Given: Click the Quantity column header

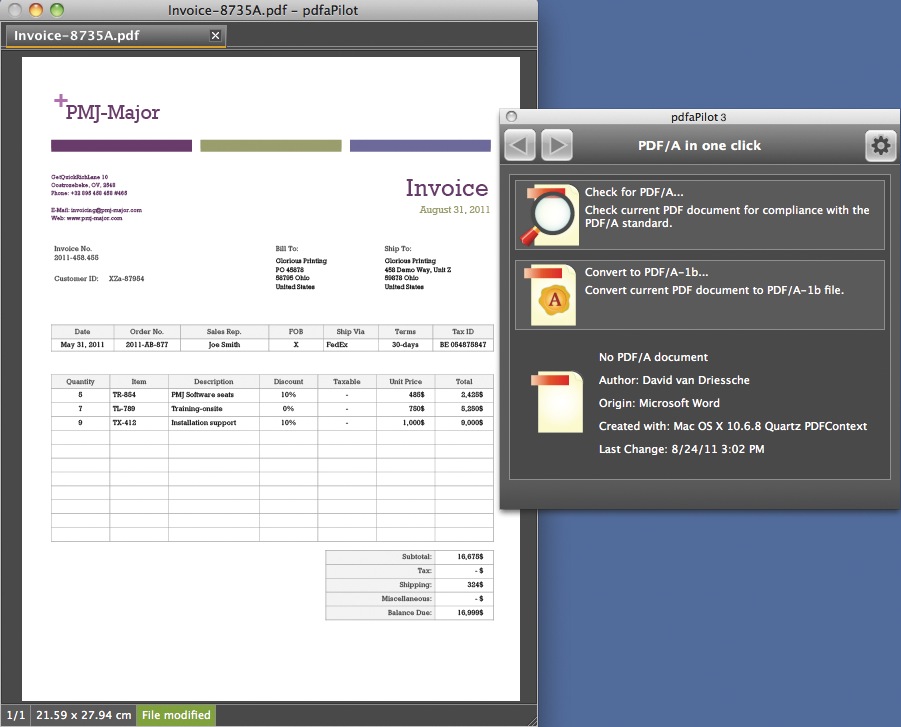Looking at the screenshot, I should click(80, 382).
